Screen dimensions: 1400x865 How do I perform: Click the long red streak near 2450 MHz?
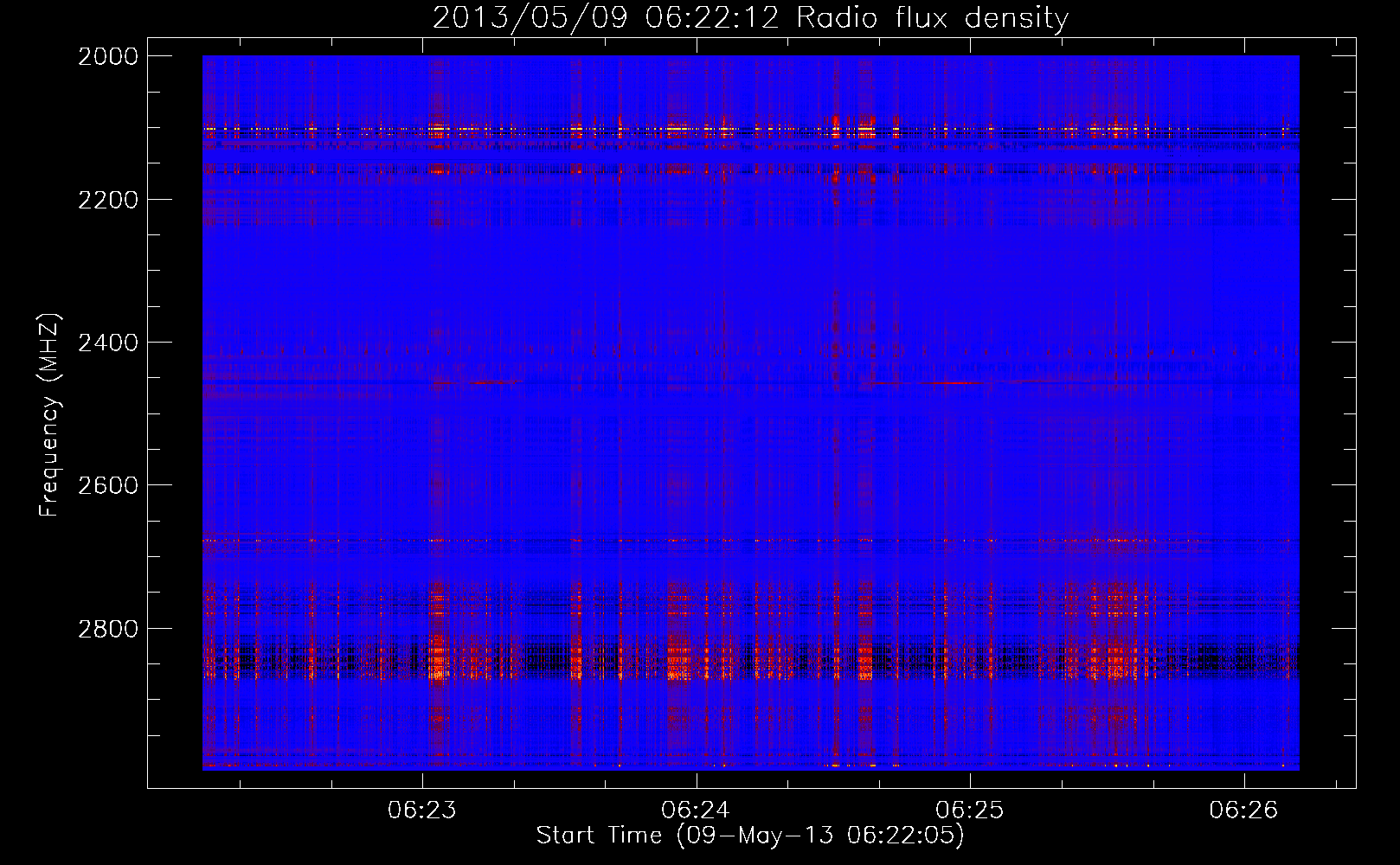point(952,382)
